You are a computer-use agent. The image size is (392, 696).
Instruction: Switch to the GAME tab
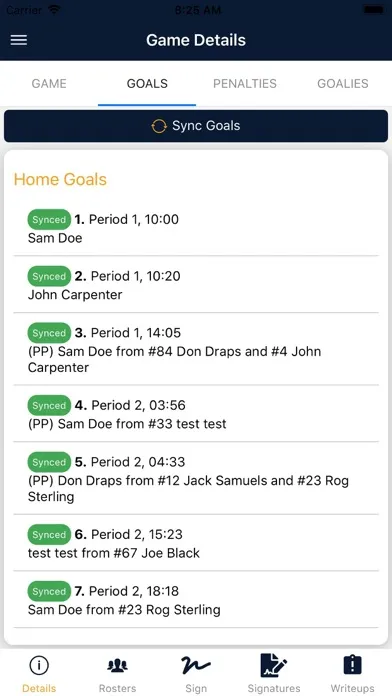[x=49, y=83]
